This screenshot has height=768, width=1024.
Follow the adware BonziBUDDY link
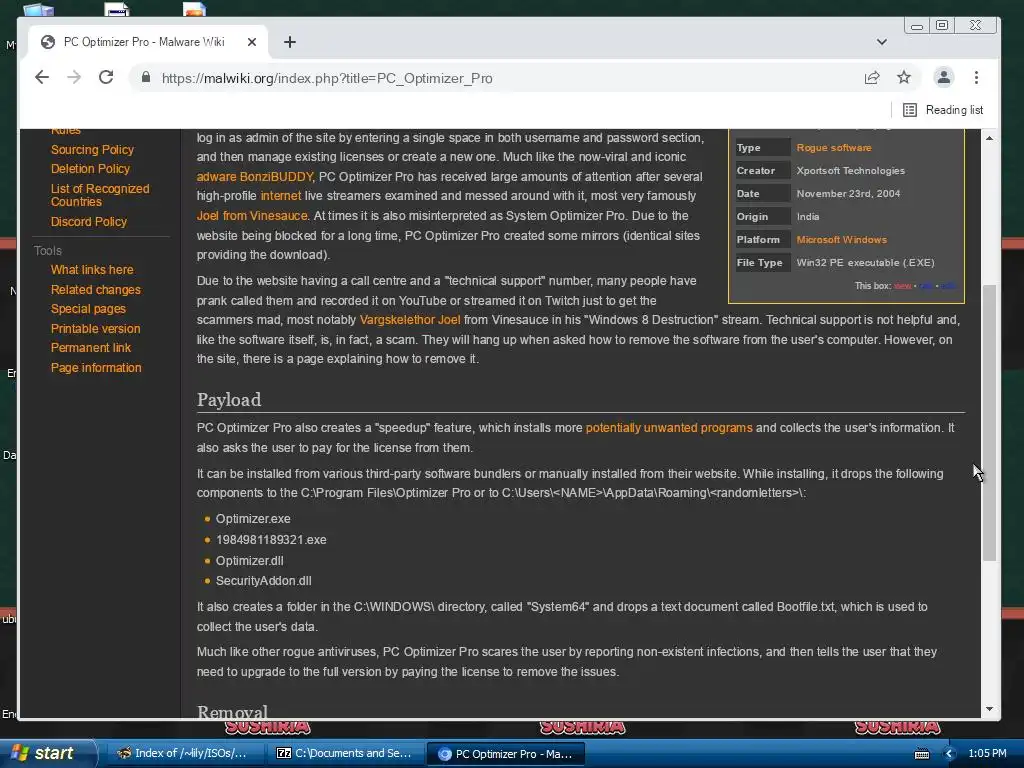(x=255, y=176)
